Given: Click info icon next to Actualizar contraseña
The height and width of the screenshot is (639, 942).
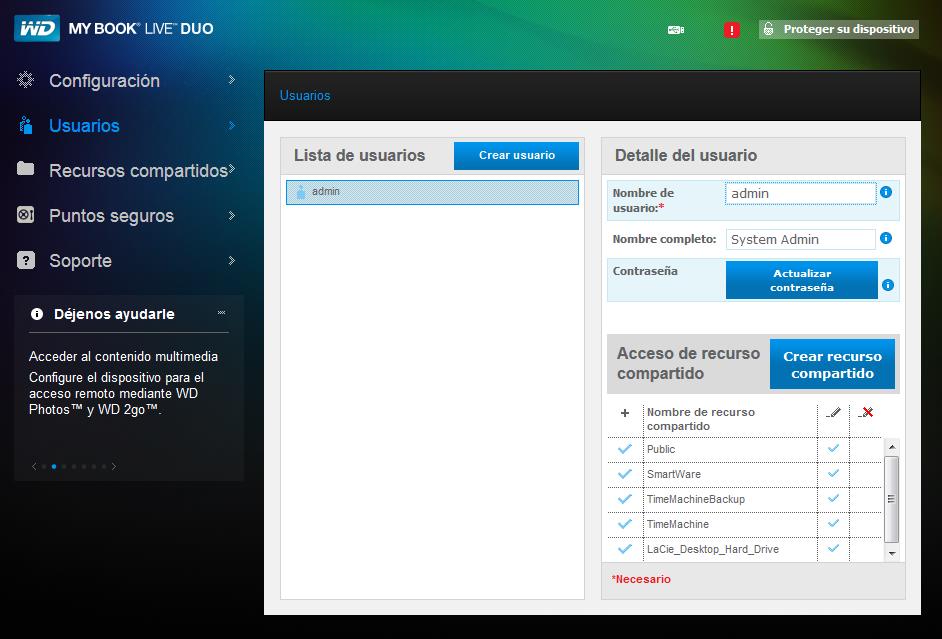Looking at the screenshot, I should [x=888, y=285].
